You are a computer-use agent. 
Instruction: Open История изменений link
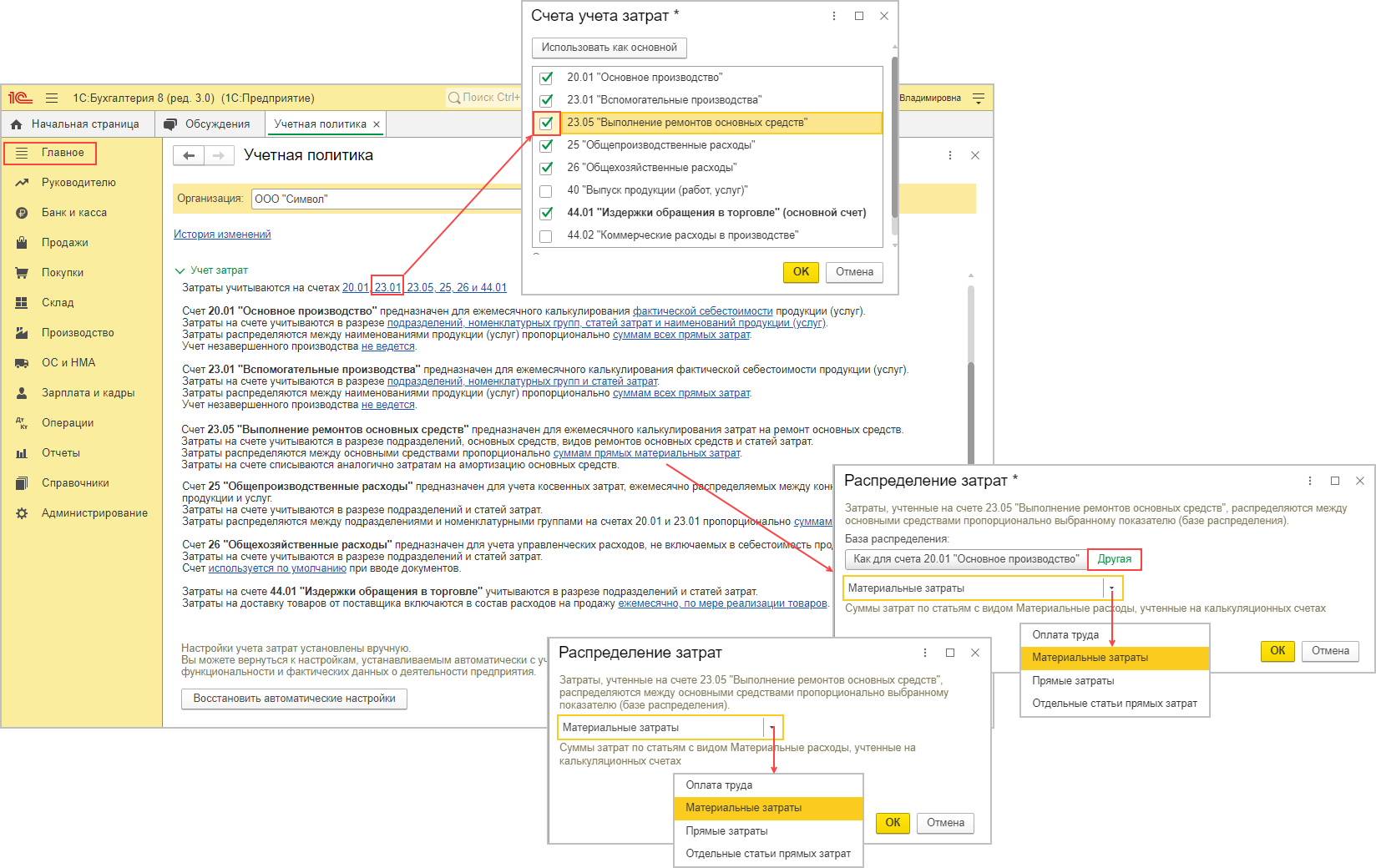pyautogui.click(x=222, y=235)
